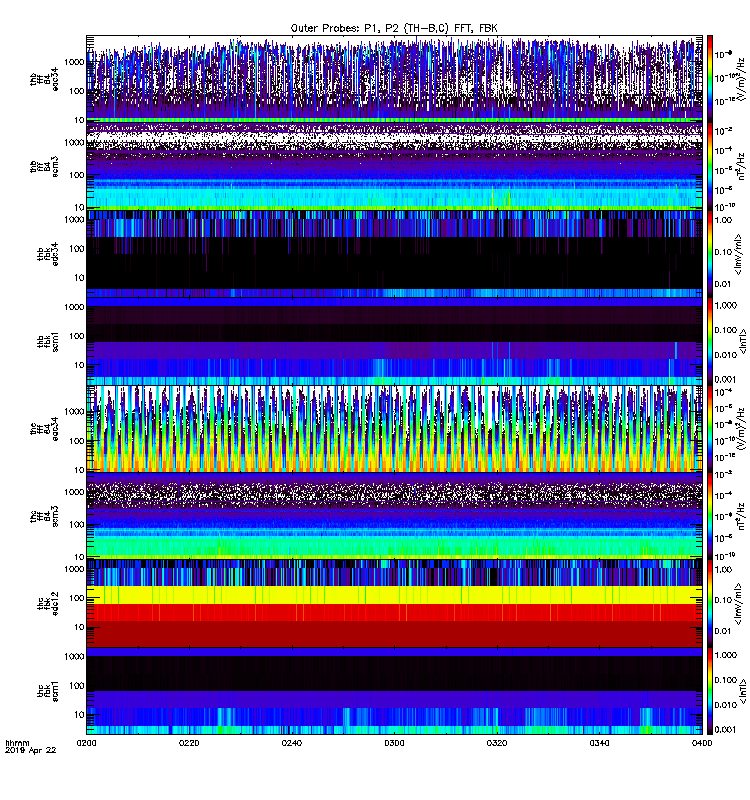Click '0.100' tick on thc fbk scm1 color bar
The width and height of the screenshot is (750, 800).
[x=726, y=680]
